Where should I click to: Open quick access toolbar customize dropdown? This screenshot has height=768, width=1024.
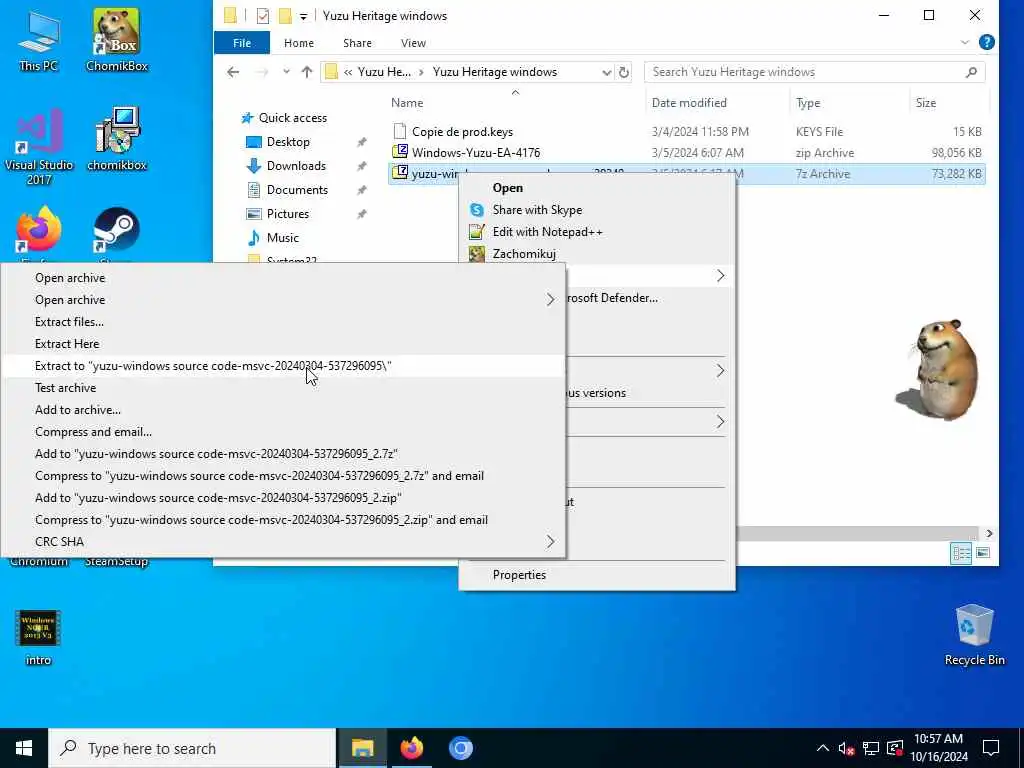point(303,16)
